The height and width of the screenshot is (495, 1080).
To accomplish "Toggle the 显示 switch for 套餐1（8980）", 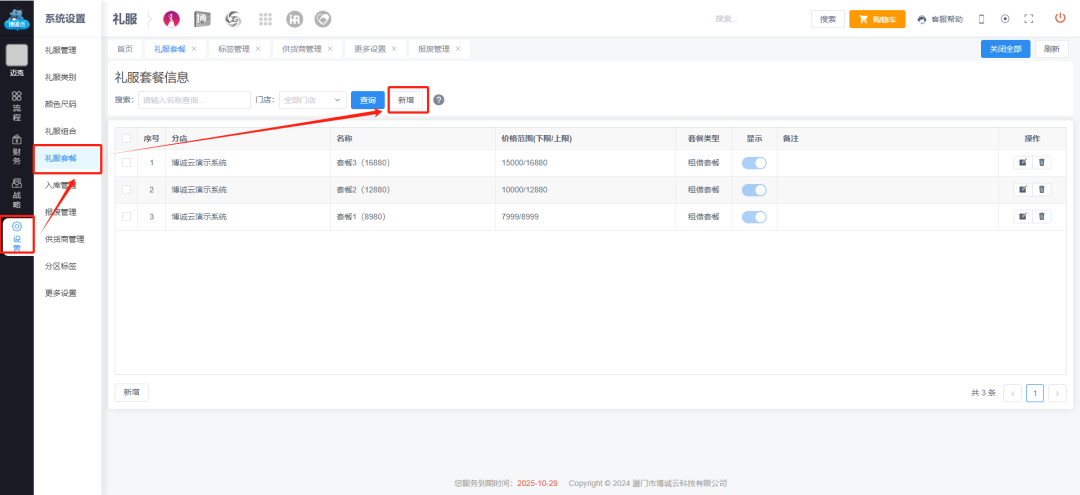I will [754, 217].
